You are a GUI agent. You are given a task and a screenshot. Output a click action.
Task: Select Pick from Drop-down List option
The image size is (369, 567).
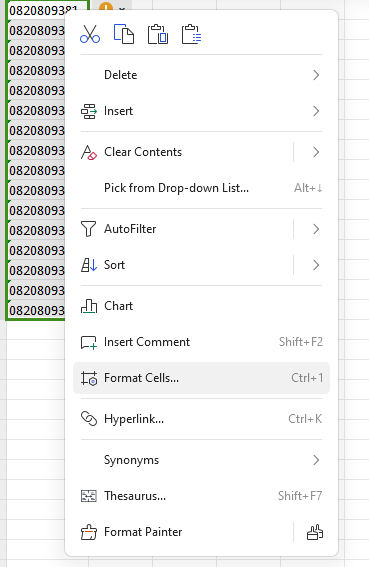[201, 188]
